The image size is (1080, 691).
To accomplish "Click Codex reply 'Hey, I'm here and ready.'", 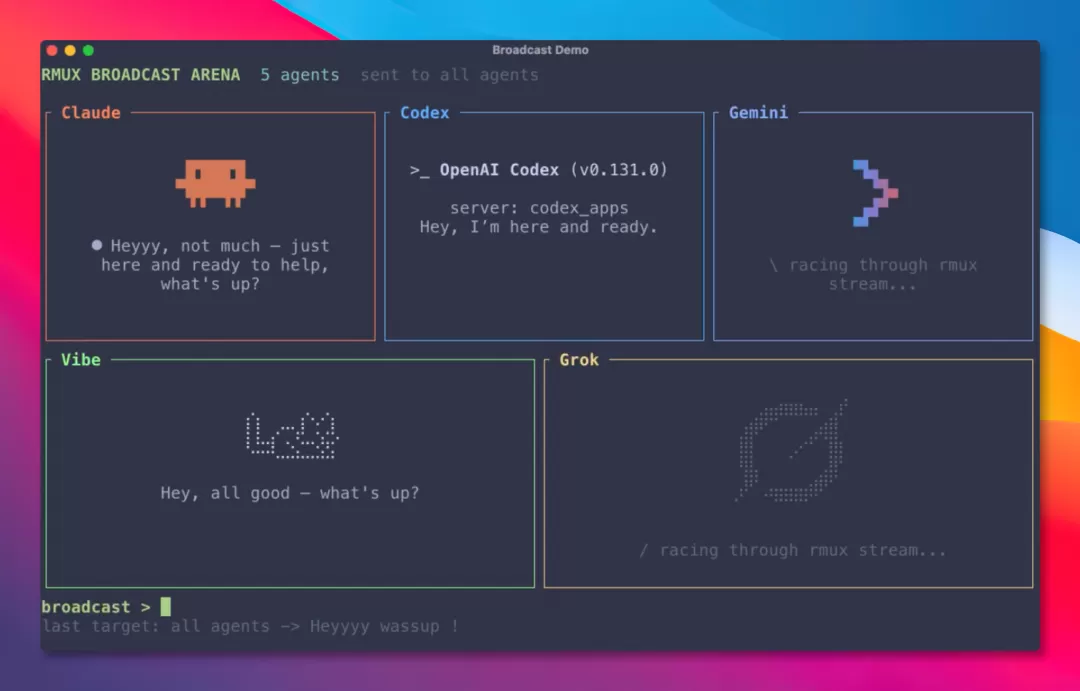I will [539, 227].
